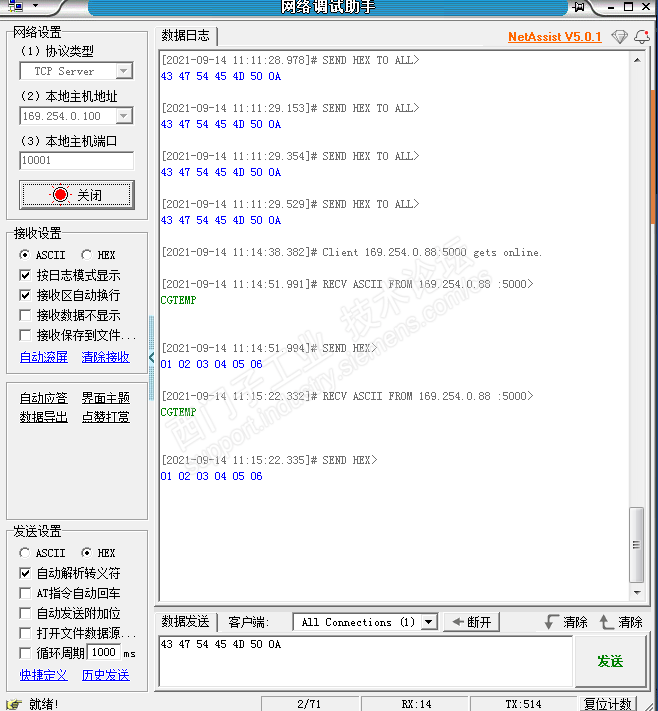658x711 pixels.
Task: Click the 清除接收 link
Action: 106,357
